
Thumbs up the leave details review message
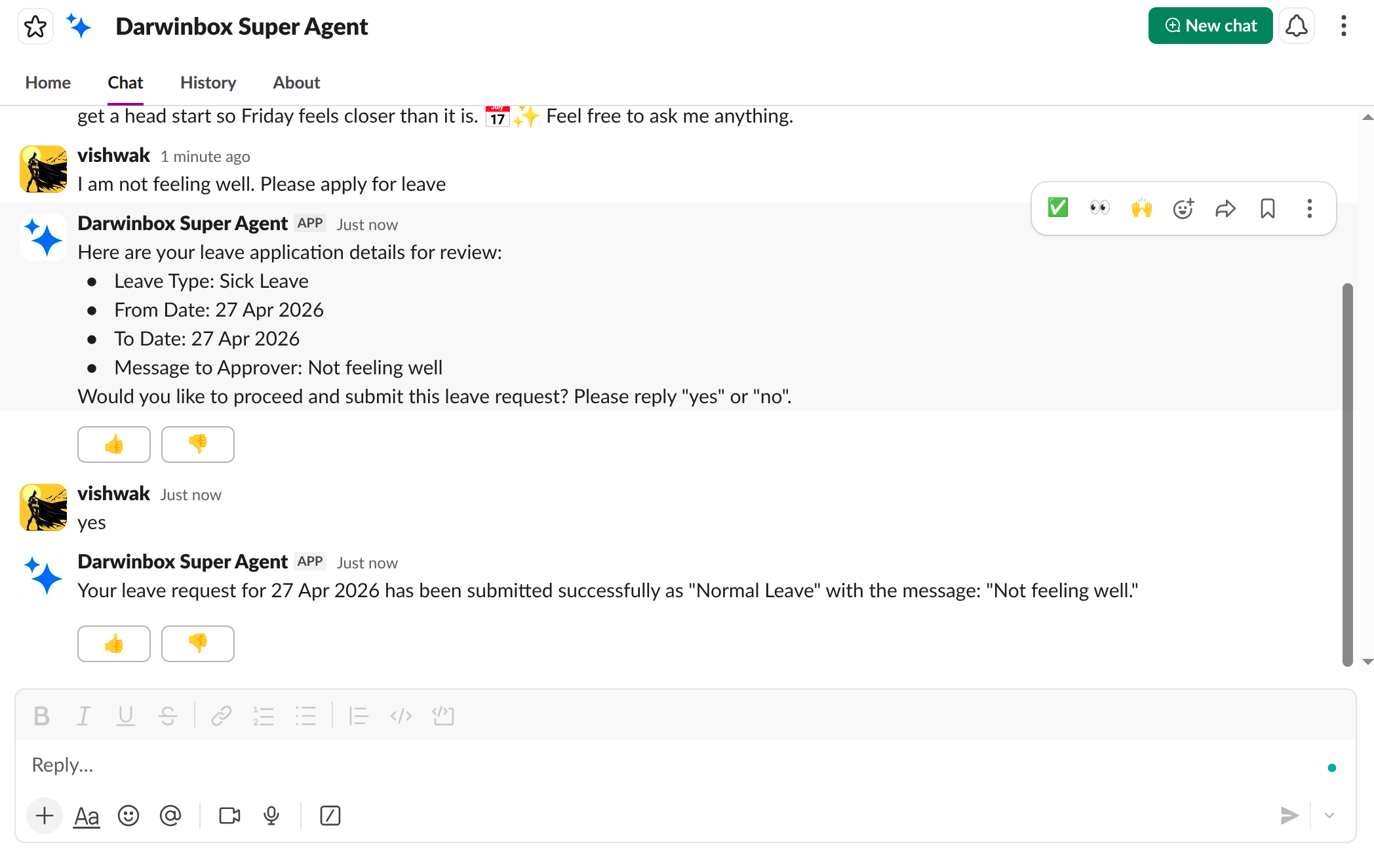pos(114,444)
